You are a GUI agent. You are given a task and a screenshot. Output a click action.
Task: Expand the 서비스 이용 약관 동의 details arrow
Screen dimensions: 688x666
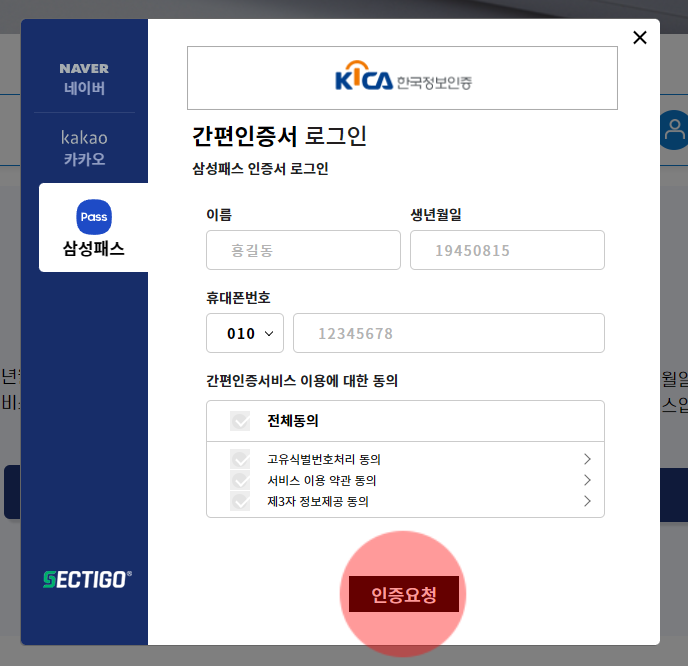pyautogui.click(x=588, y=480)
